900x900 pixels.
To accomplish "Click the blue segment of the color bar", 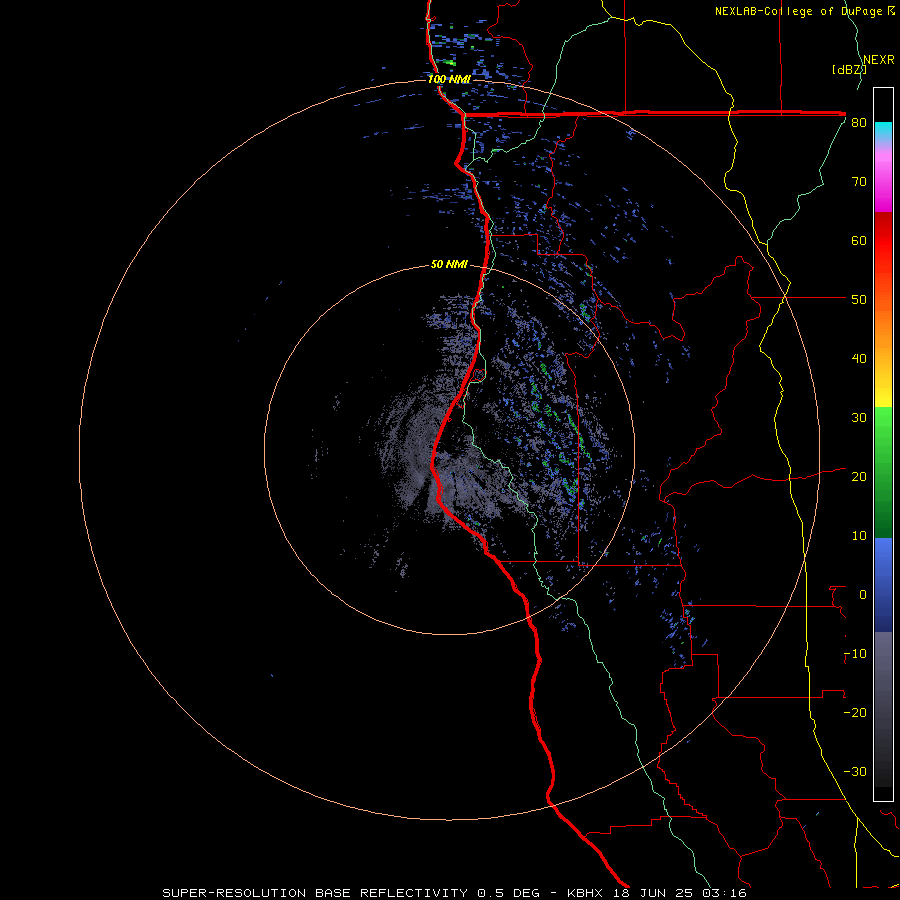I will point(883,585).
